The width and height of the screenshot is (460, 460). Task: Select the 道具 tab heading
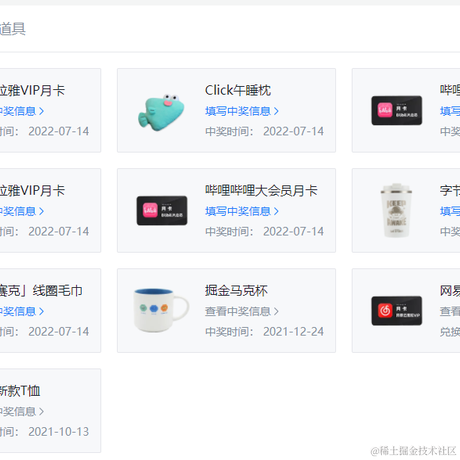[x=13, y=29]
